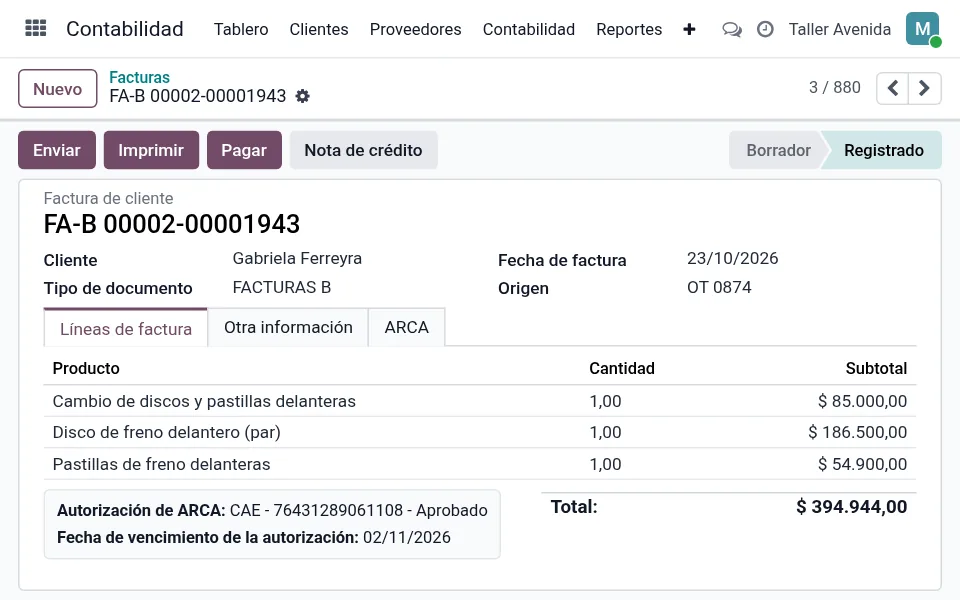Go to previous record arrow
The width and height of the screenshot is (960, 600).
point(893,88)
